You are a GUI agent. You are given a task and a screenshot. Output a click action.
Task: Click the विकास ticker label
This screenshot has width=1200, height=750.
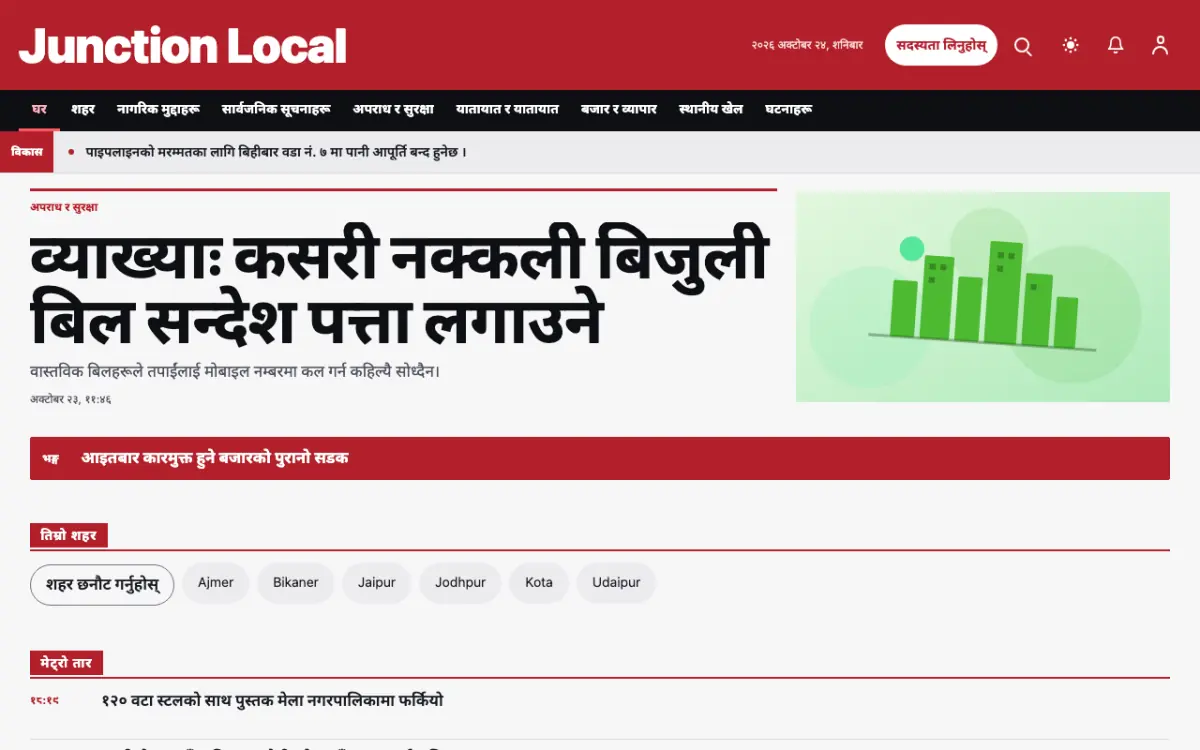coord(27,152)
